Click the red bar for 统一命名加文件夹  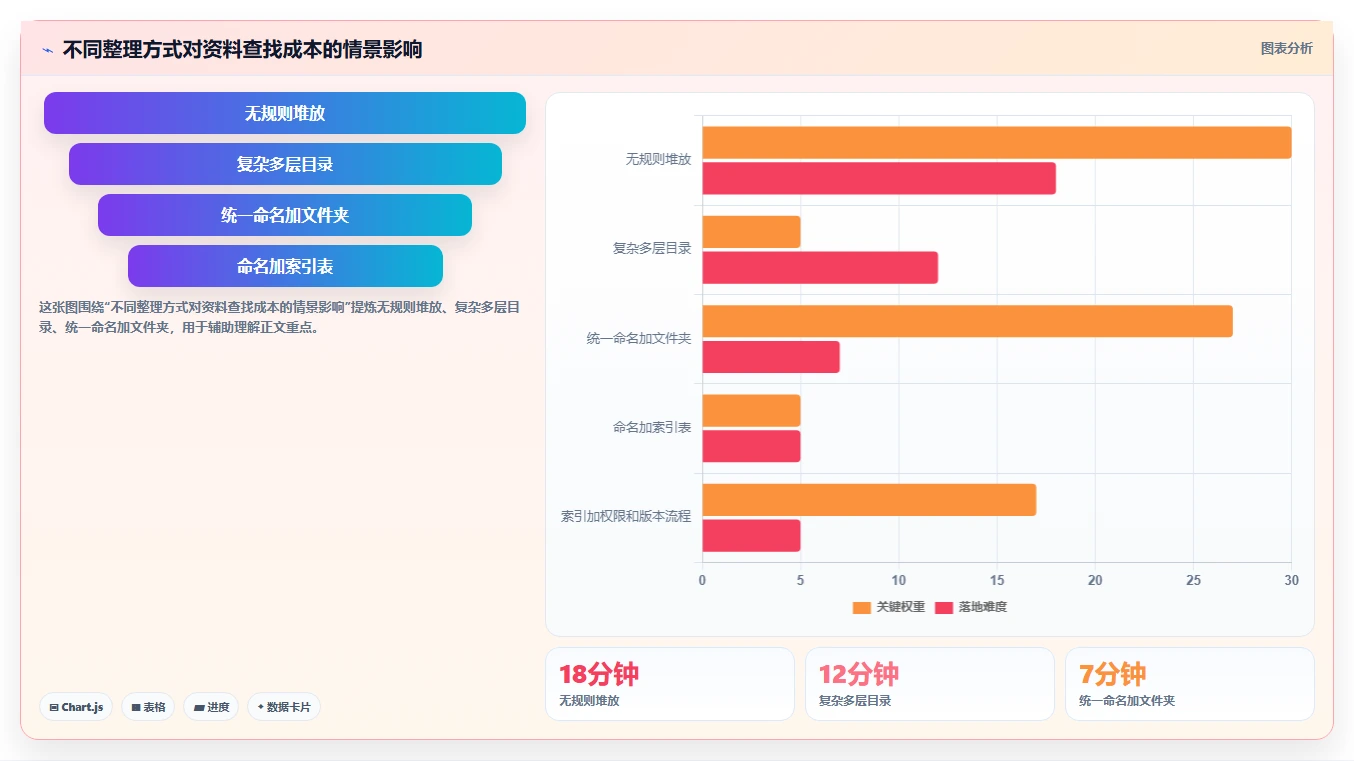click(x=771, y=357)
